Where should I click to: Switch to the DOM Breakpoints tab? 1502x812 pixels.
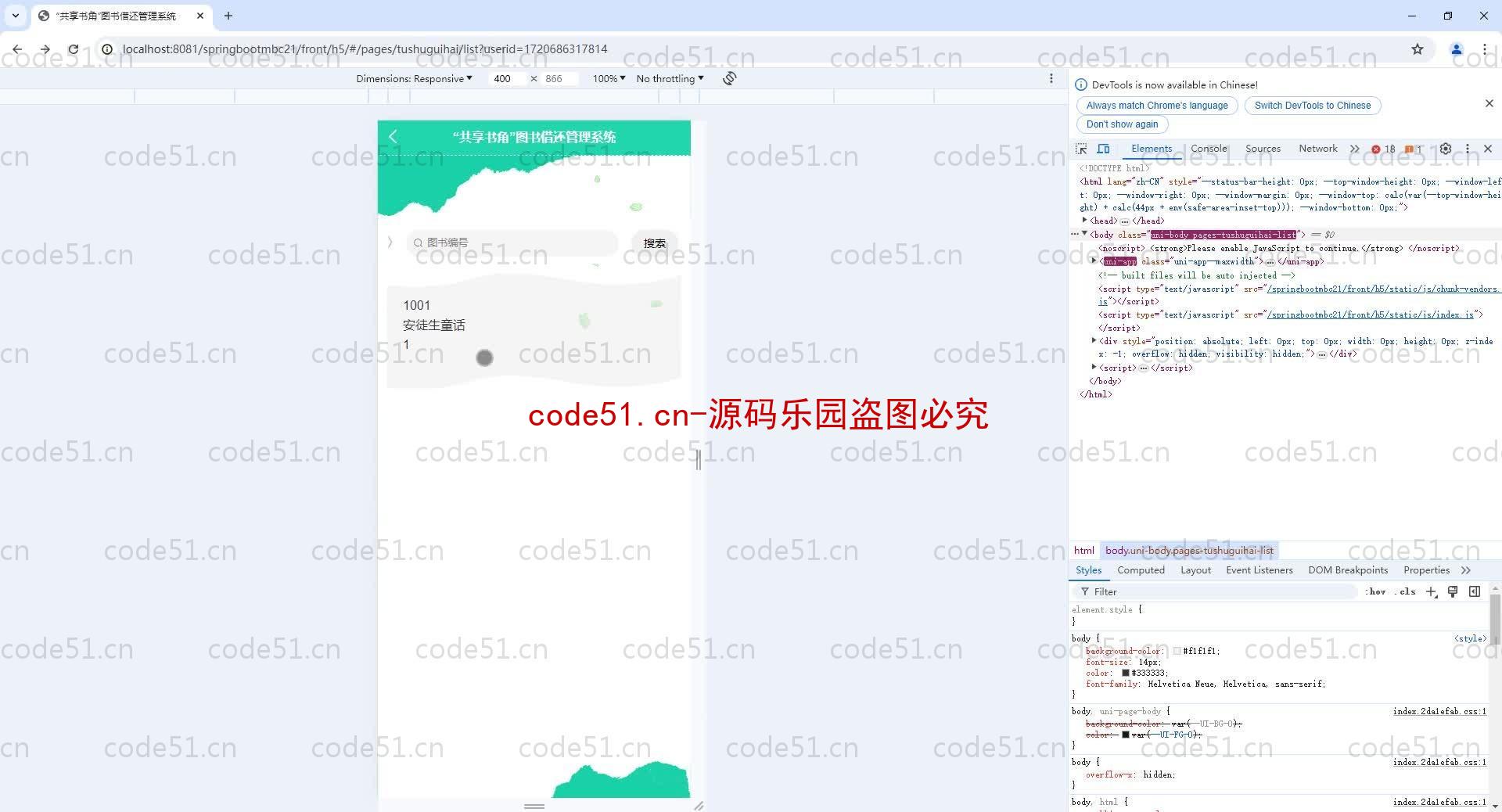(1348, 570)
